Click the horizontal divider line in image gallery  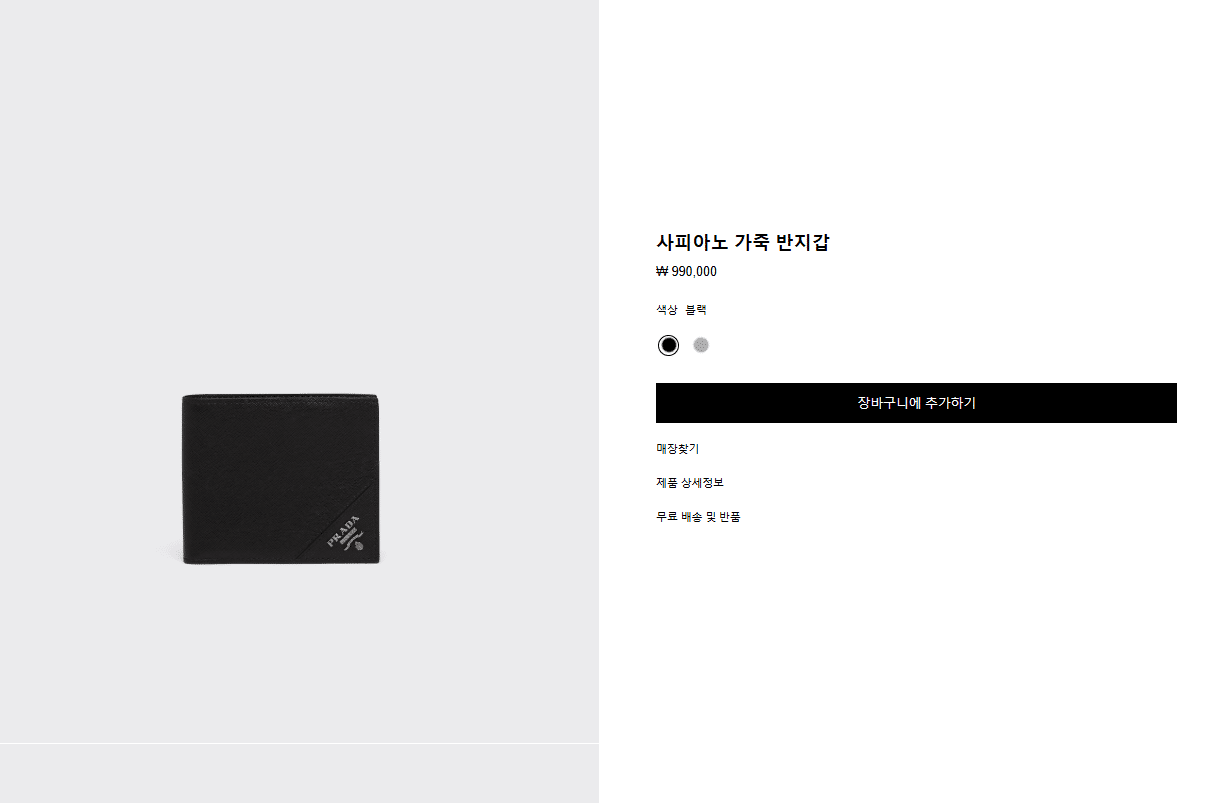click(299, 743)
